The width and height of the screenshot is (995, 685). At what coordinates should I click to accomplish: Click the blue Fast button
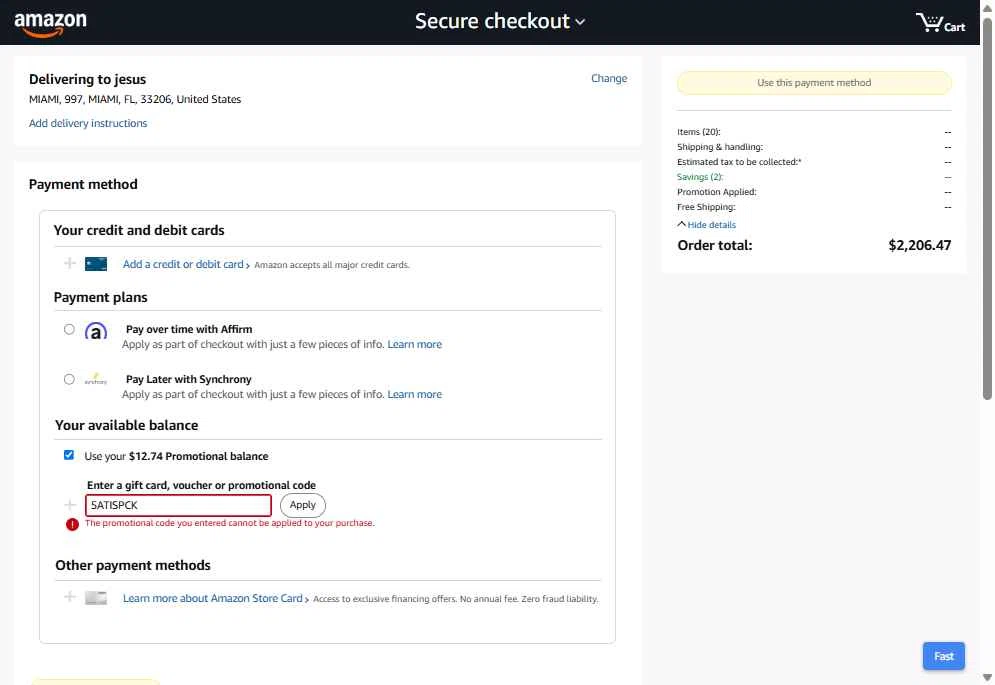944,656
